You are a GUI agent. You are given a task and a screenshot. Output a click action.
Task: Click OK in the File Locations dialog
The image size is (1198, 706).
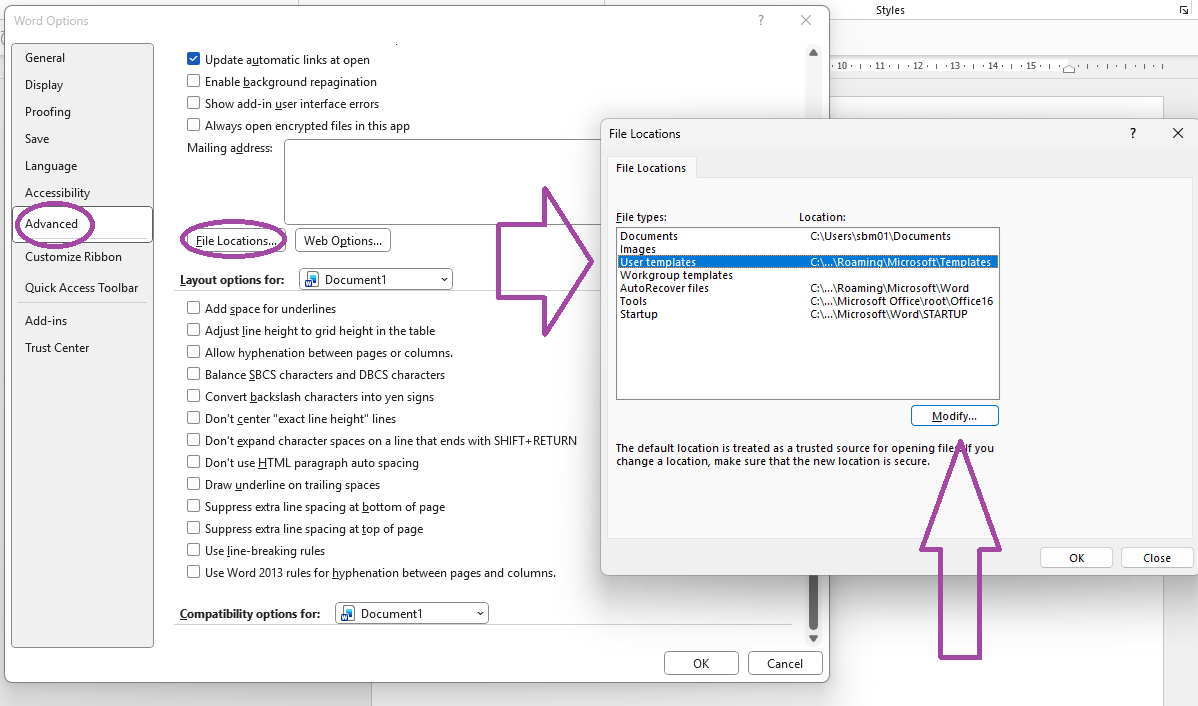1076,557
